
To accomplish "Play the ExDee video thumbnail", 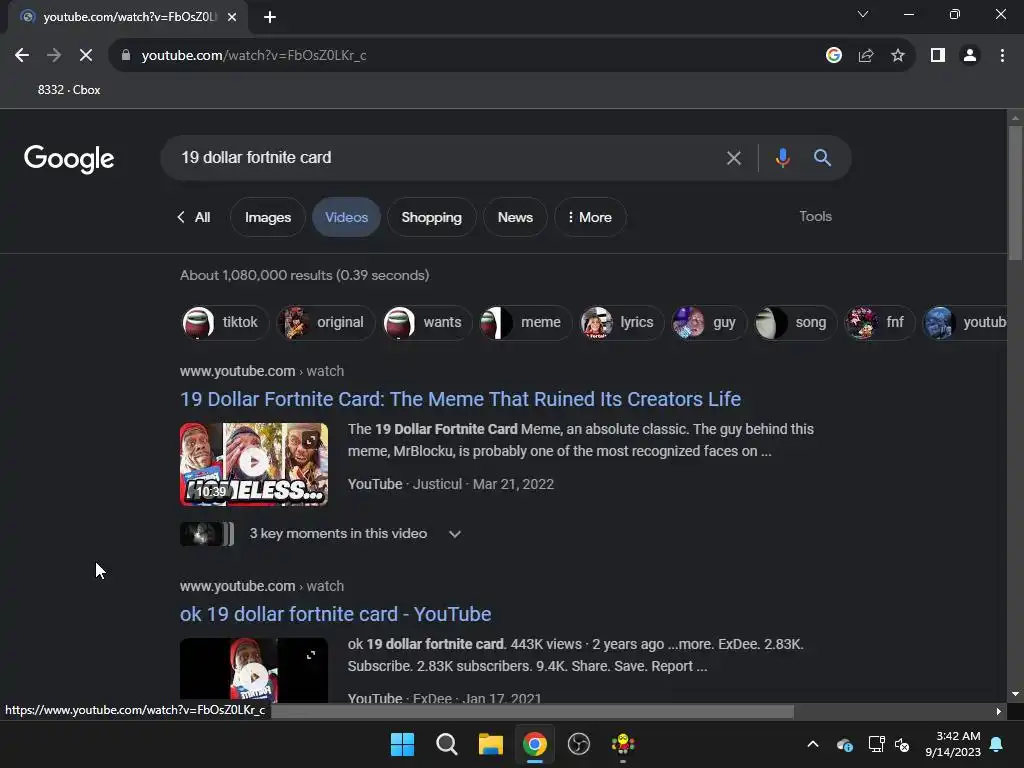I will [254, 670].
